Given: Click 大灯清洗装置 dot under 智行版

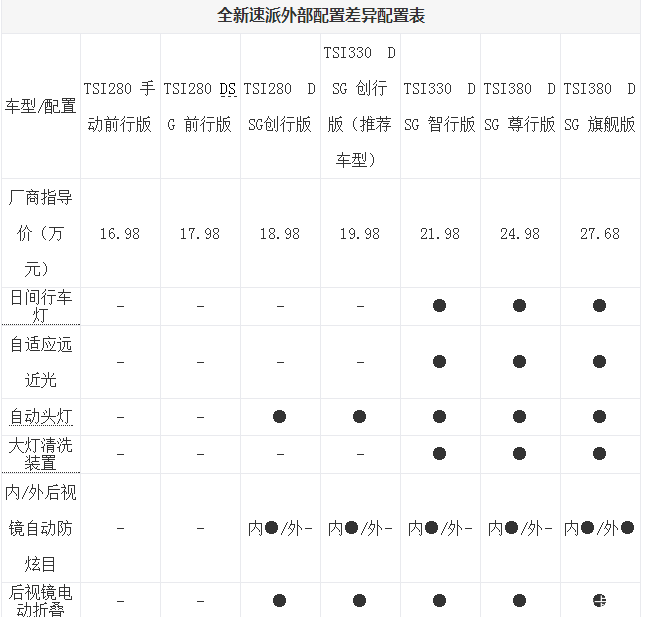Looking at the screenshot, I should coord(440,453).
